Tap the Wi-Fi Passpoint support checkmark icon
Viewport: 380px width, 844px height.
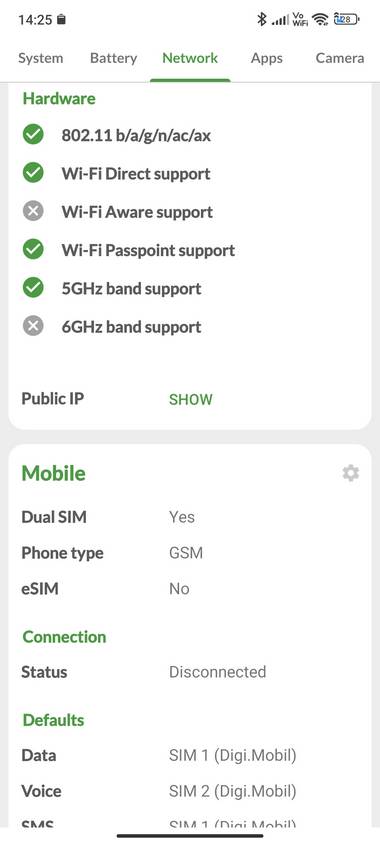pyautogui.click(x=33, y=249)
